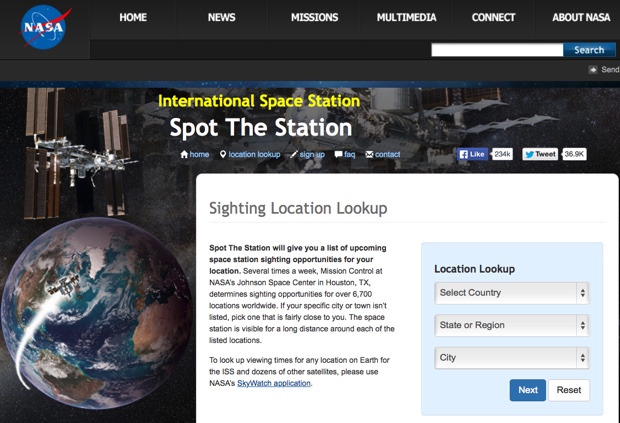Click the Send text in the toolbar
Viewport: 620px width, 423px height.
(x=610, y=70)
